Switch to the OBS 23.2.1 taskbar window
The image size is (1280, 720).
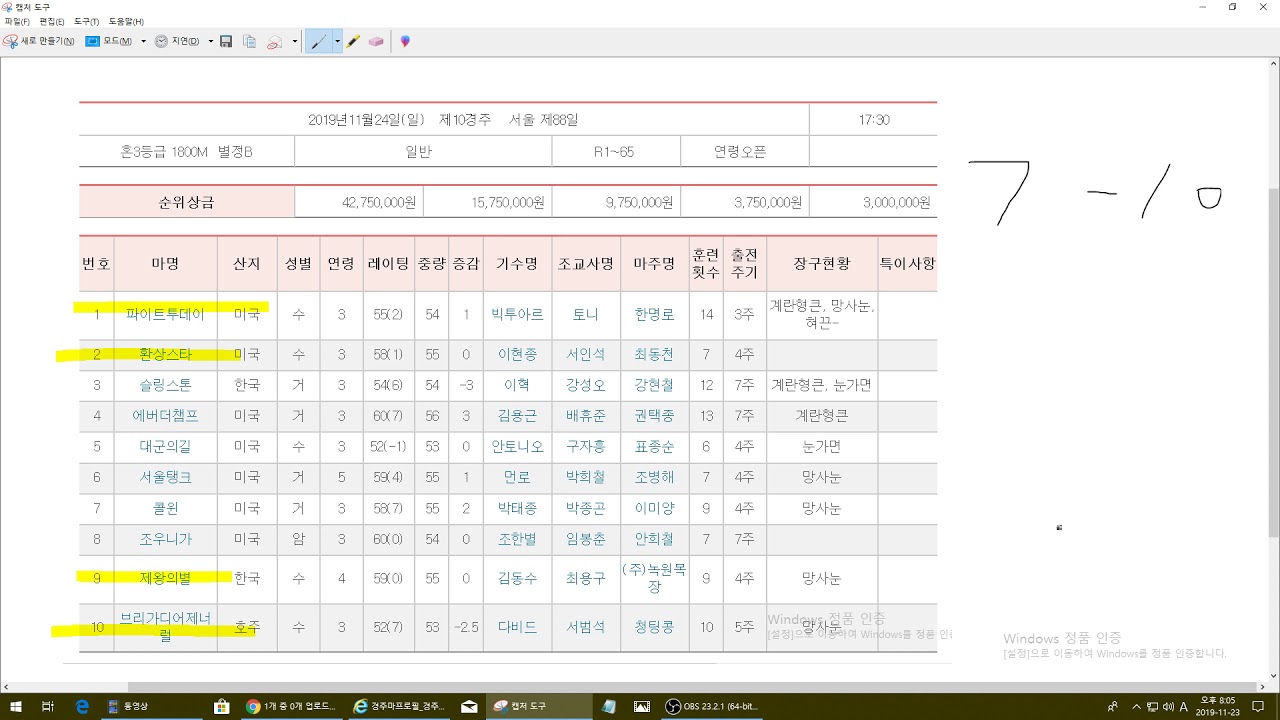tap(714, 706)
